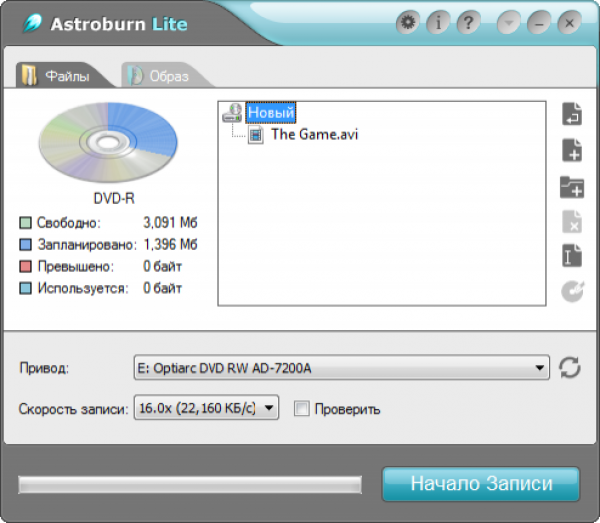
Task: Enable the Проверить checkbox
Action: point(302,408)
